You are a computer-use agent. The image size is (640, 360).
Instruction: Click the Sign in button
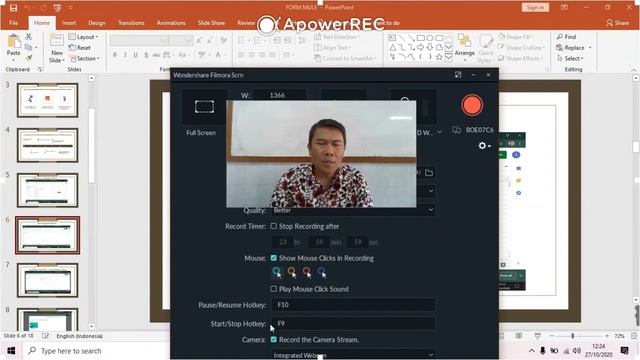[x=535, y=7]
